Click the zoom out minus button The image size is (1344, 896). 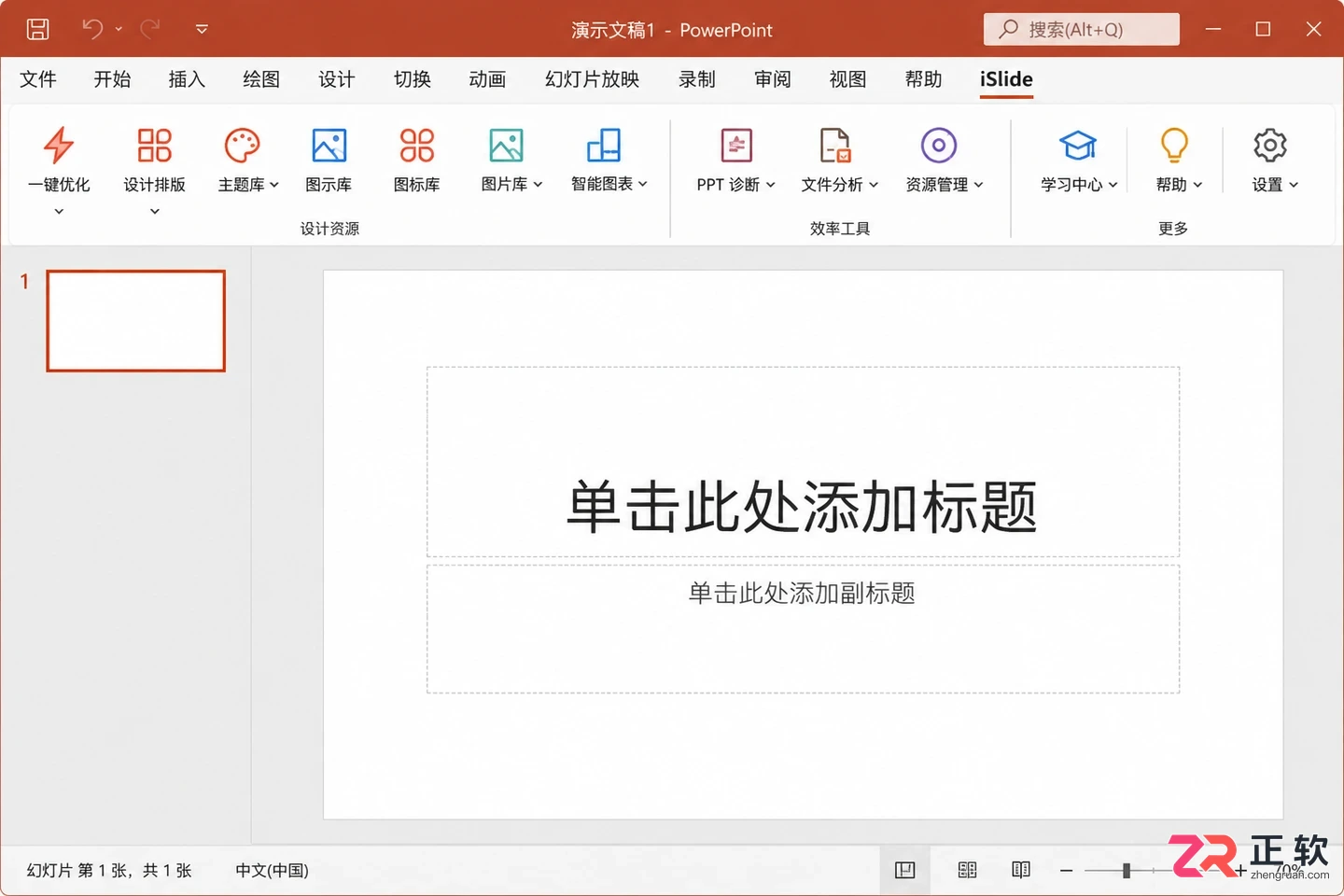[x=1066, y=870]
